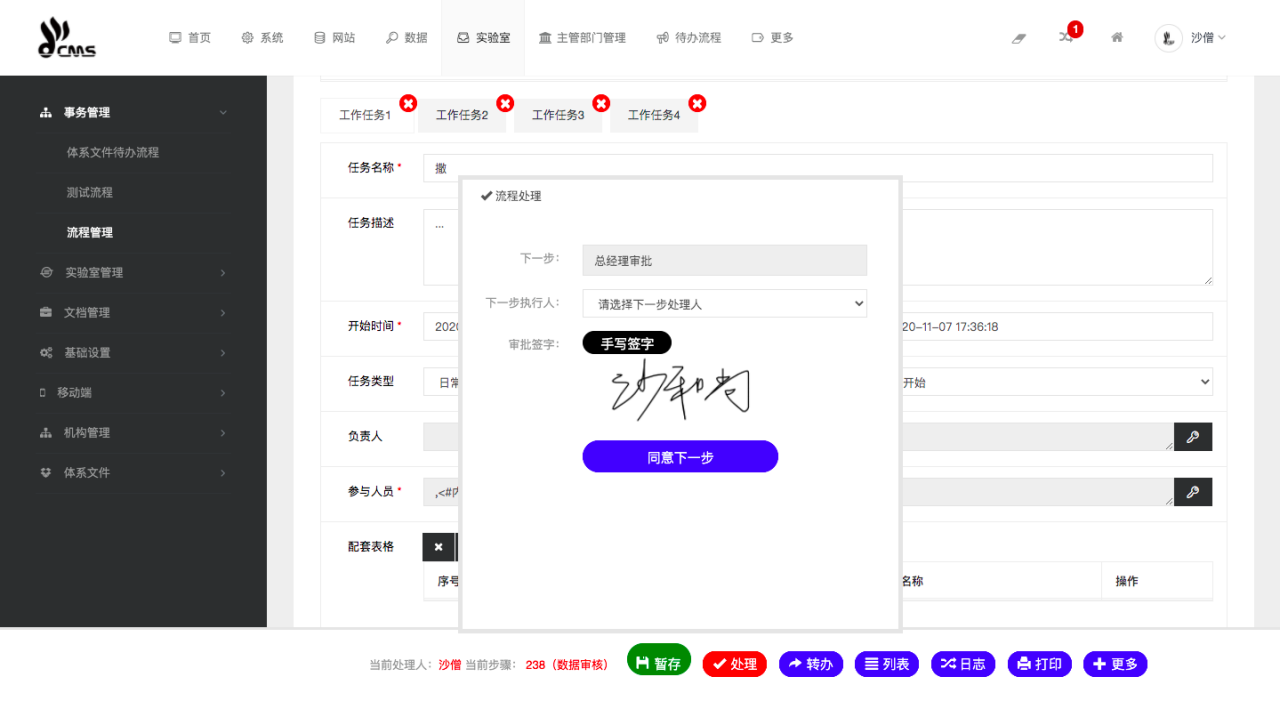Image resolution: width=1280 pixels, height=701 pixels.
Task: Click the search key icon beside 负责人 field
Action: [x=1192, y=437]
